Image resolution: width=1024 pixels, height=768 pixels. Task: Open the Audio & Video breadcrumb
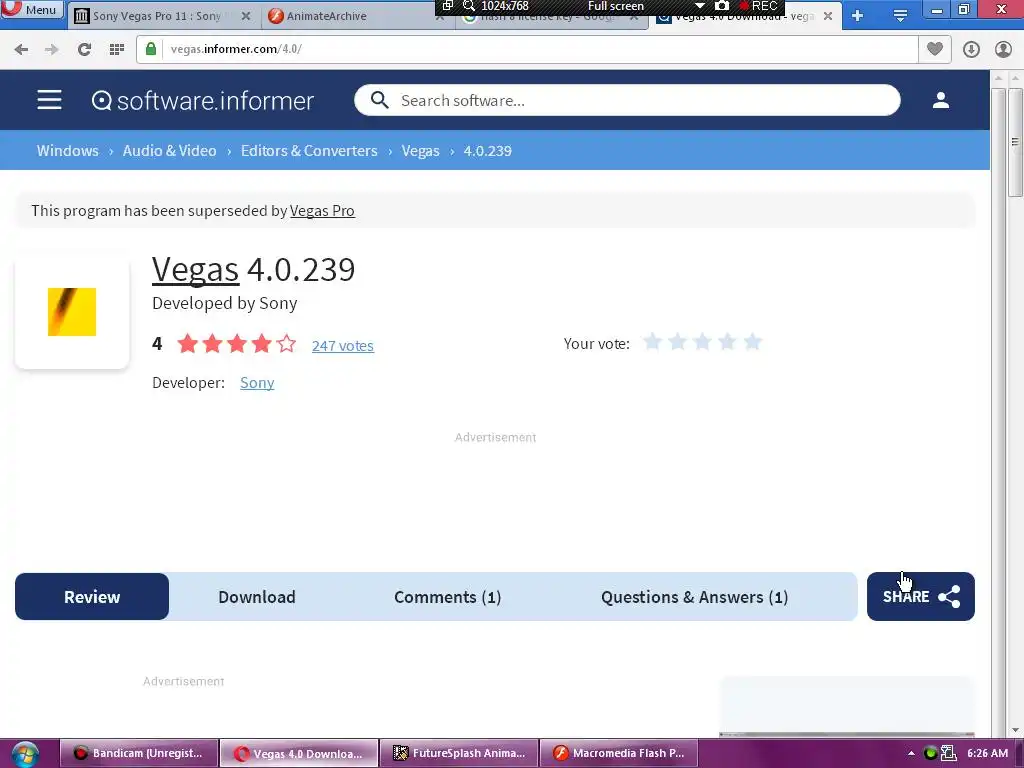tap(169, 151)
